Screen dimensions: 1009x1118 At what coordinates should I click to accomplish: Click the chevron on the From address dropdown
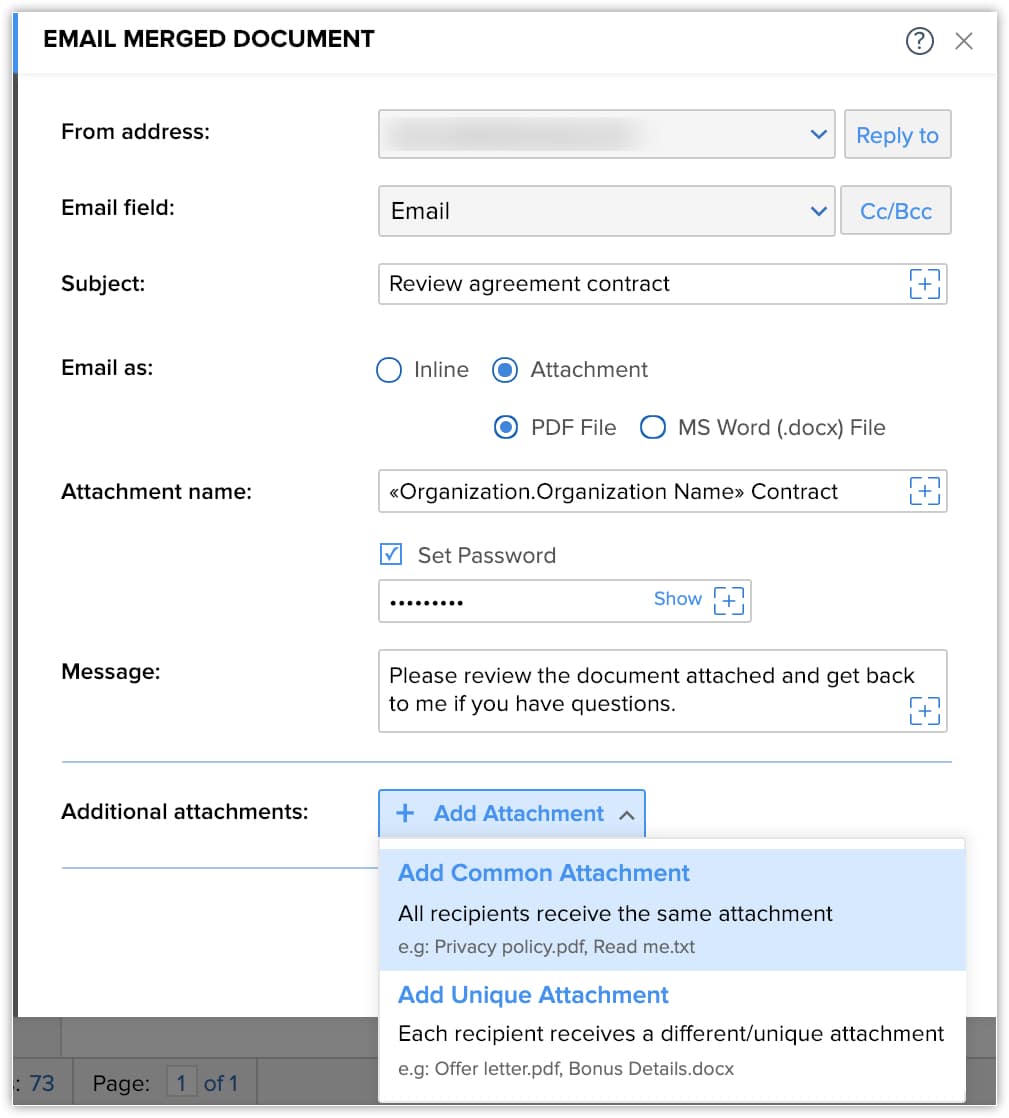click(x=818, y=134)
